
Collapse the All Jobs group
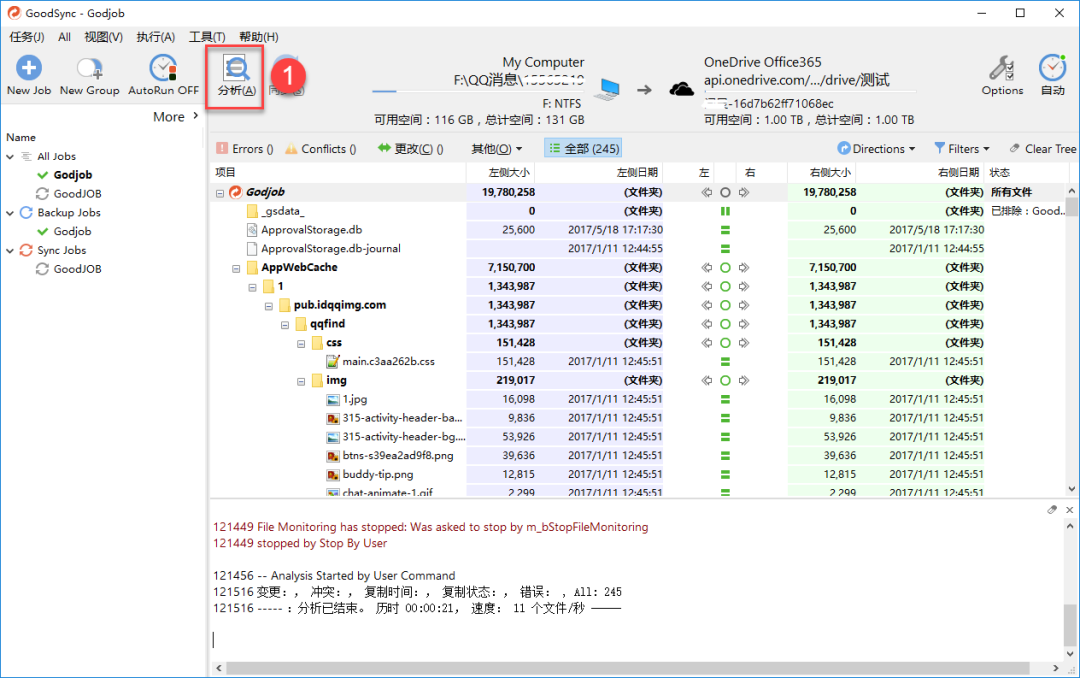coord(10,156)
